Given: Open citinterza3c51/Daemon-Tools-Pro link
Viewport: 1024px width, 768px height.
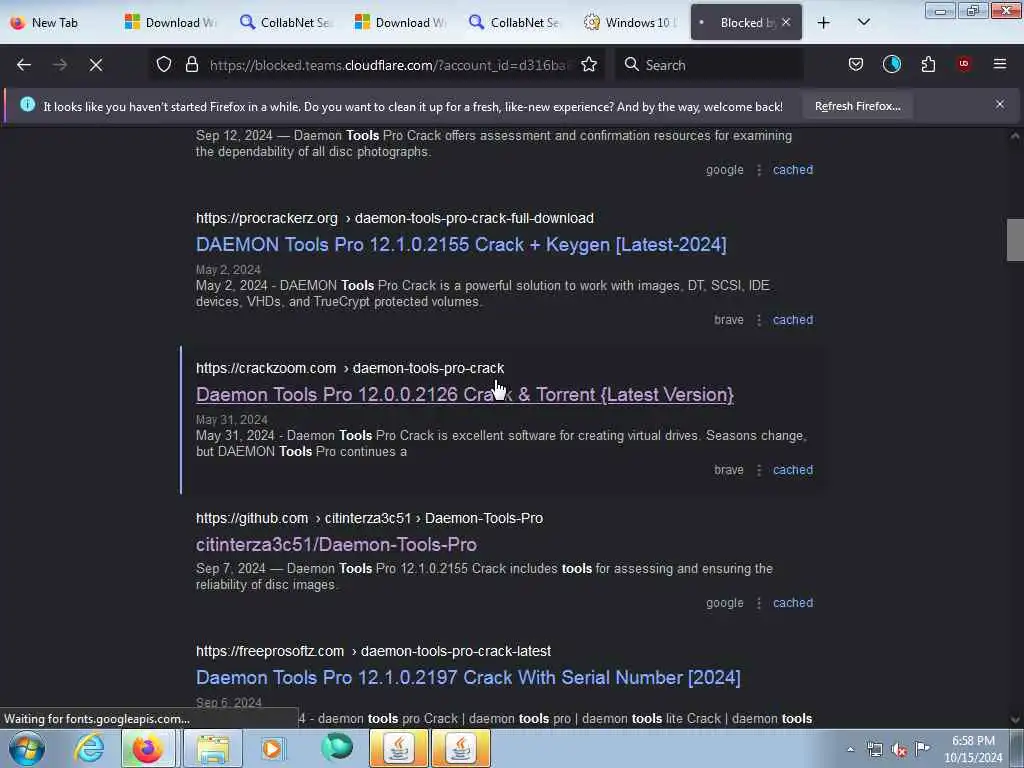Looking at the screenshot, I should click(x=336, y=545).
